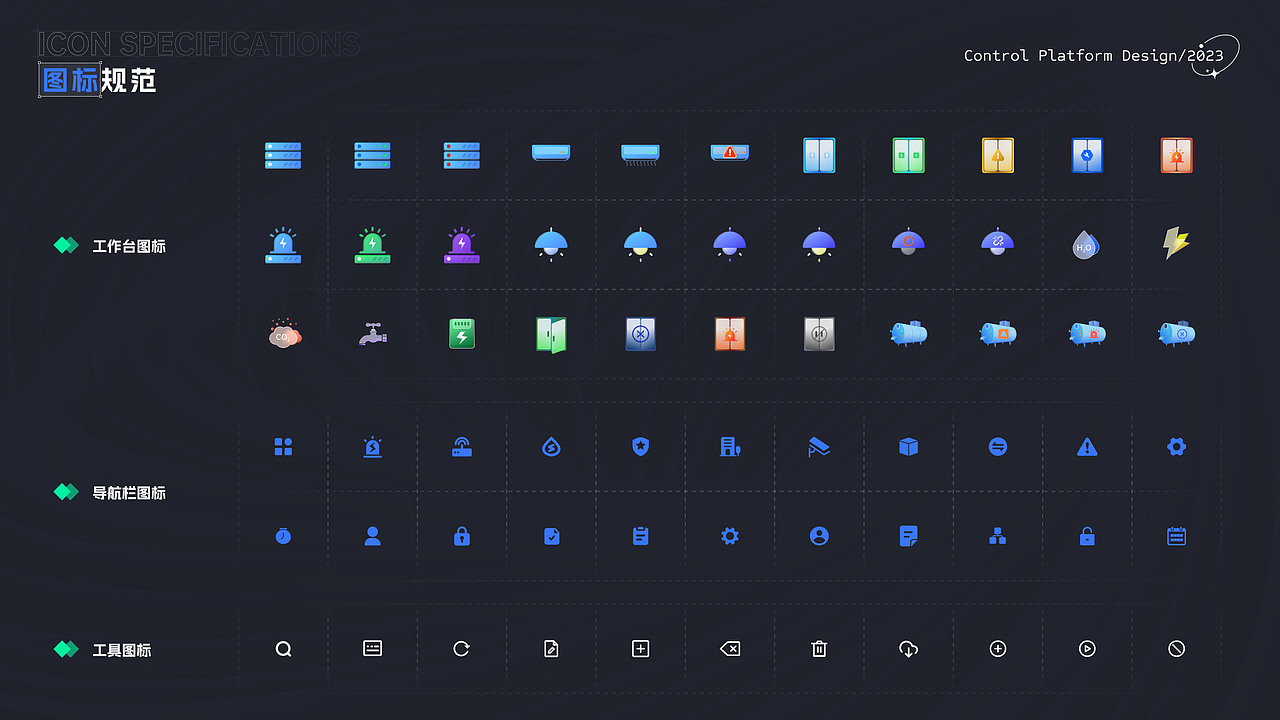Click the square plus add icon
Viewport: 1280px width, 720px height.
point(640,649)
